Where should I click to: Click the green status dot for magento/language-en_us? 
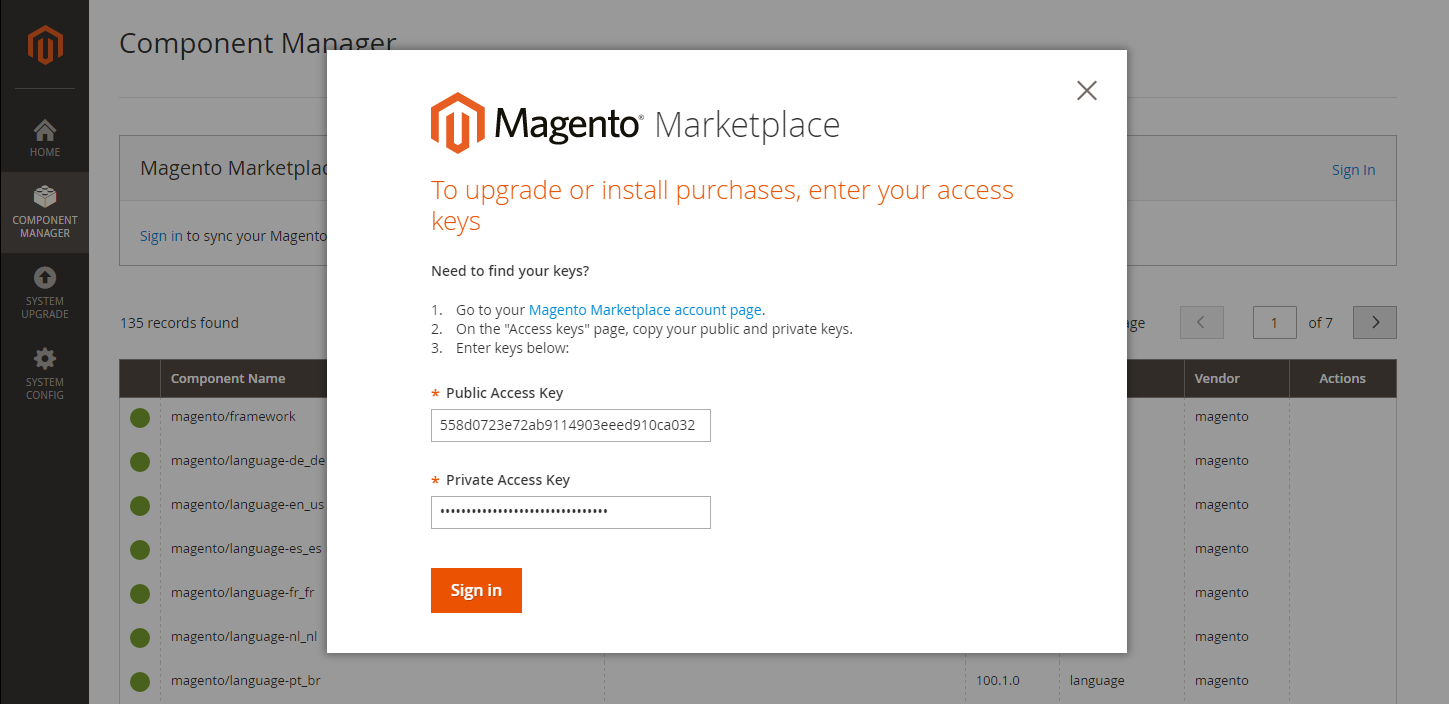(140, 505)
